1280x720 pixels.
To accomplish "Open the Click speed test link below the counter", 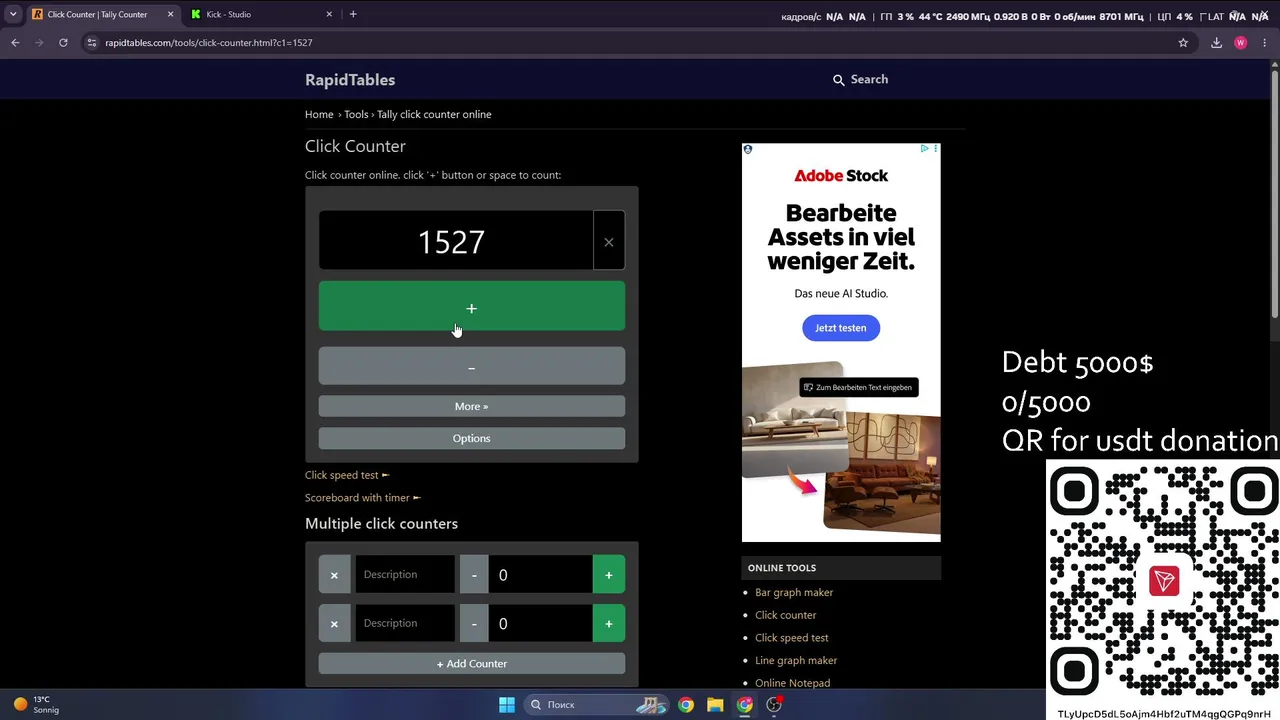I will pyautogui.click(x=347, y=475).
